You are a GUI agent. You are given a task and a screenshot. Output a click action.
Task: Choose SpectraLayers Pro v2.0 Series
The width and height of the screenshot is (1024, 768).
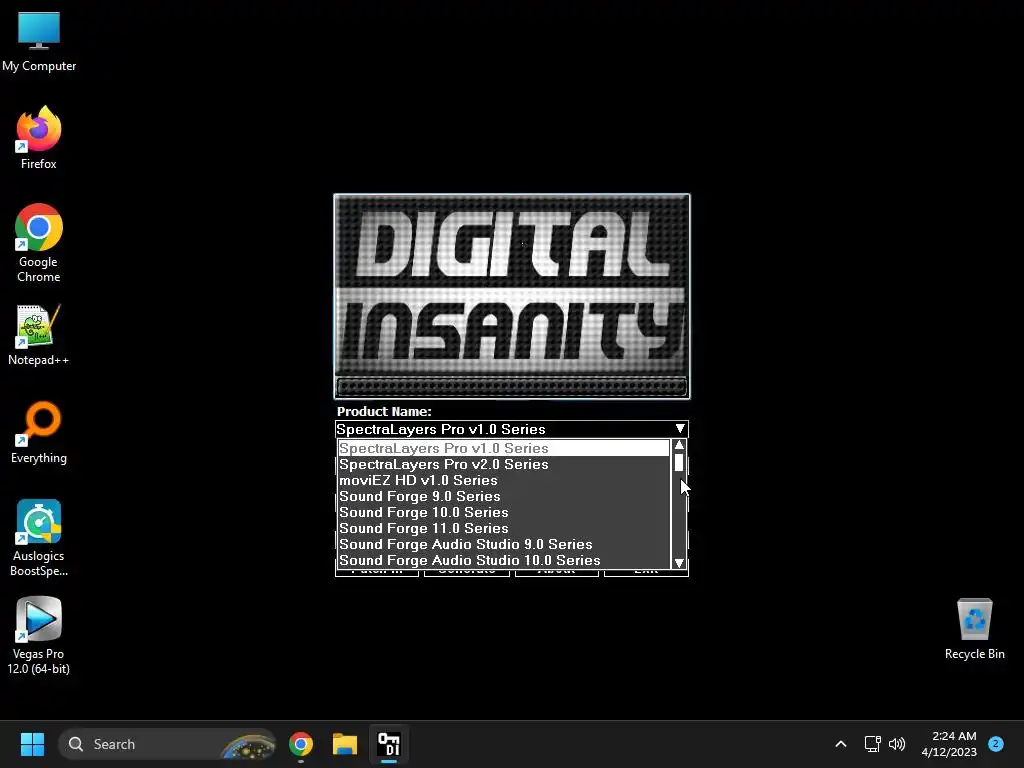[x=504, y=464]
